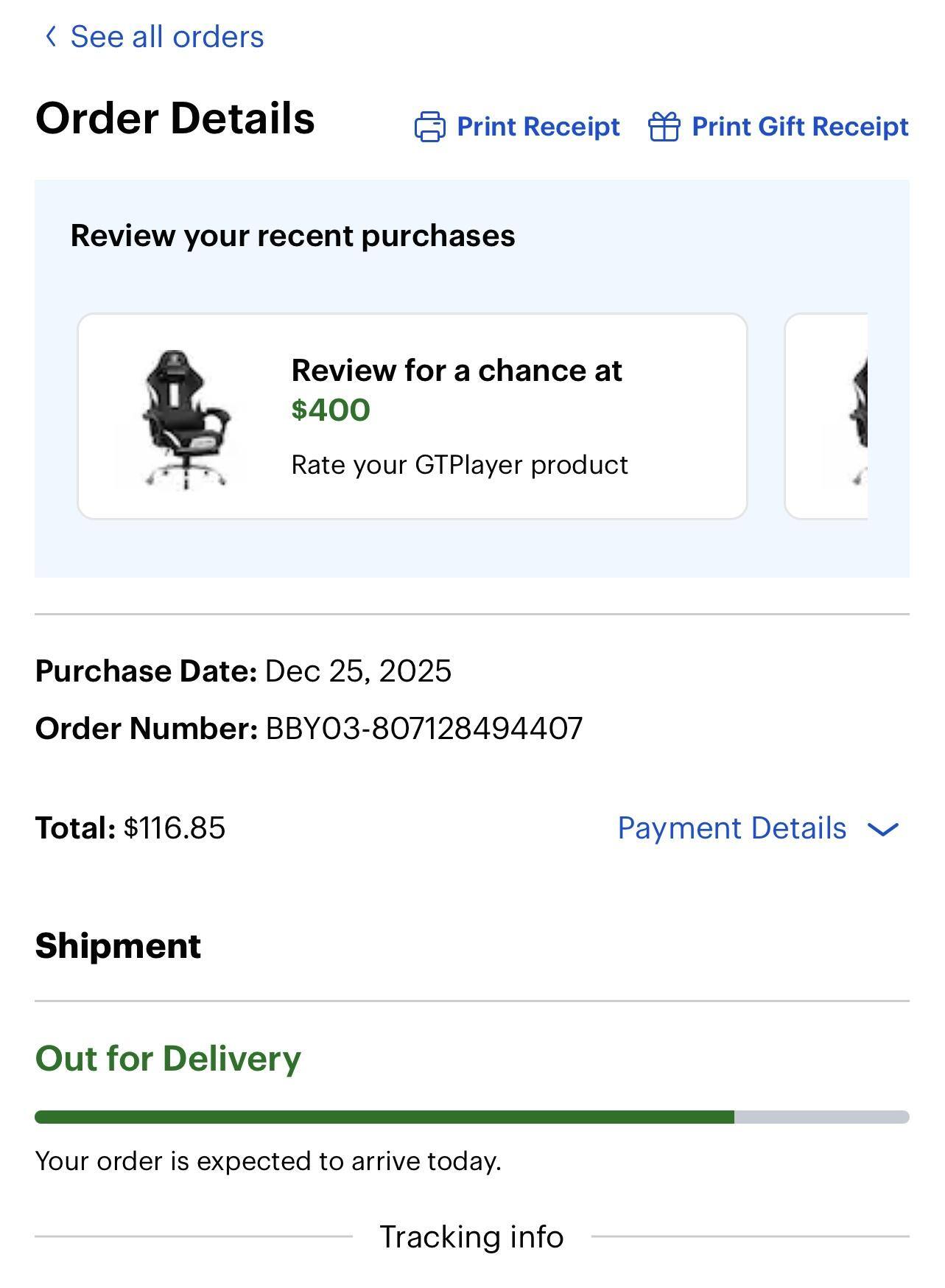Click the Out for Delivery status heading
This screenshot has height=1288, width=945.
coord(168,1058)
